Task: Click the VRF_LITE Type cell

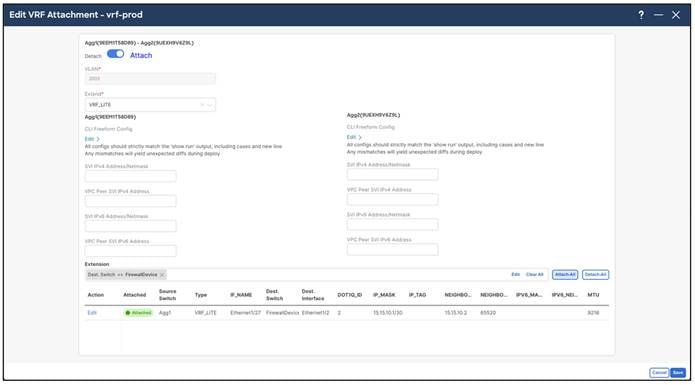Action: click(x=206, y=313)
